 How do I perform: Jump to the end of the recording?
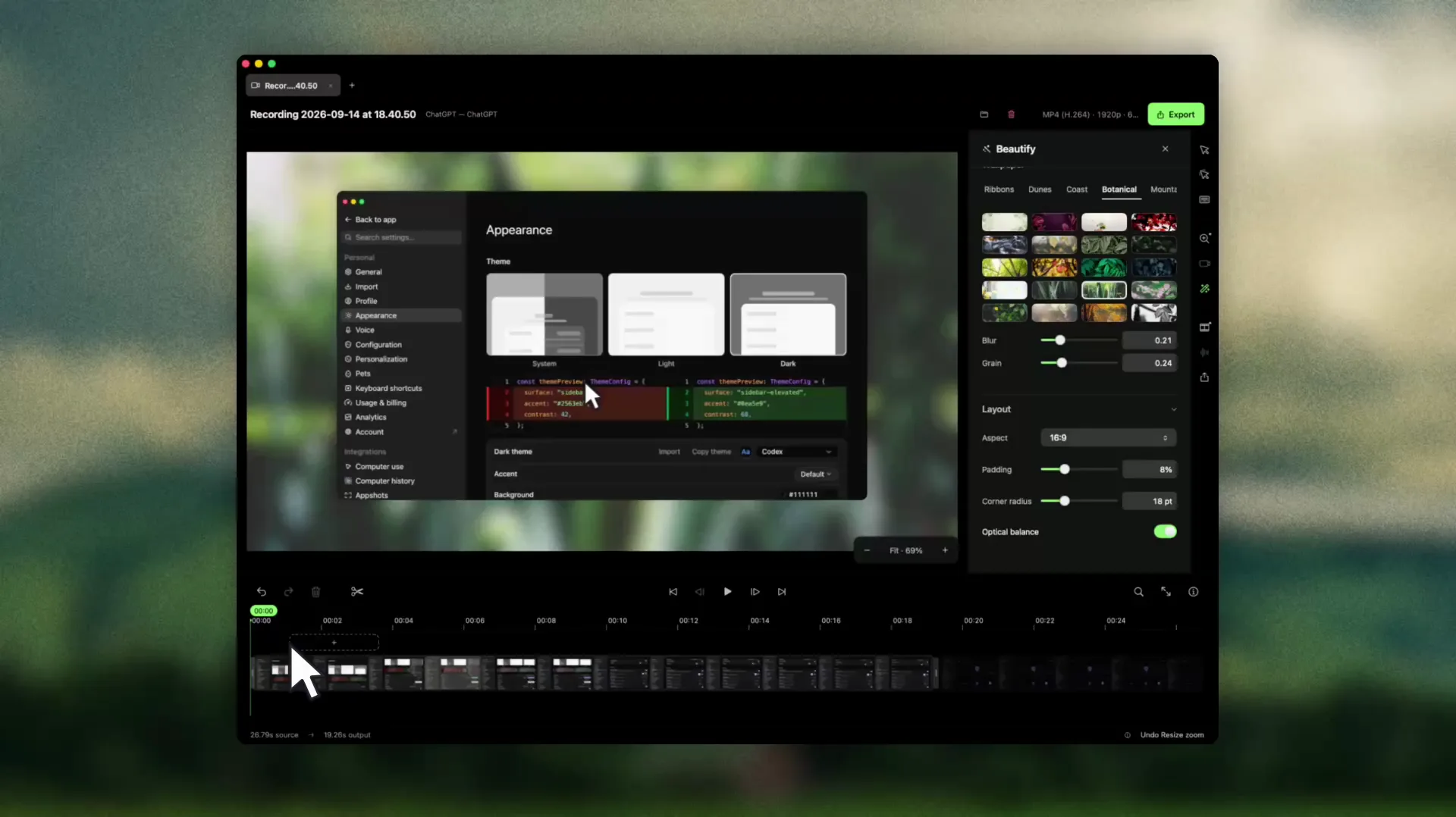pyautogui.click(x=782, y=592)
